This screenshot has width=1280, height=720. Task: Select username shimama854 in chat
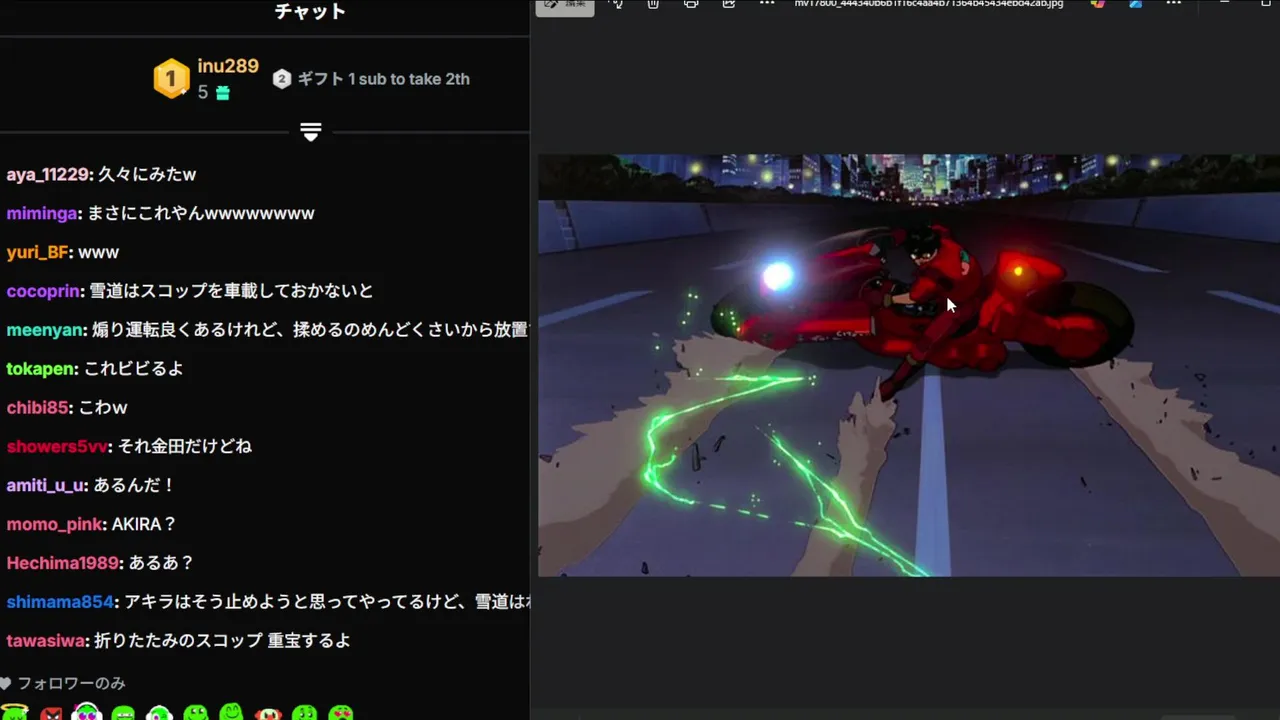(61, 602)
